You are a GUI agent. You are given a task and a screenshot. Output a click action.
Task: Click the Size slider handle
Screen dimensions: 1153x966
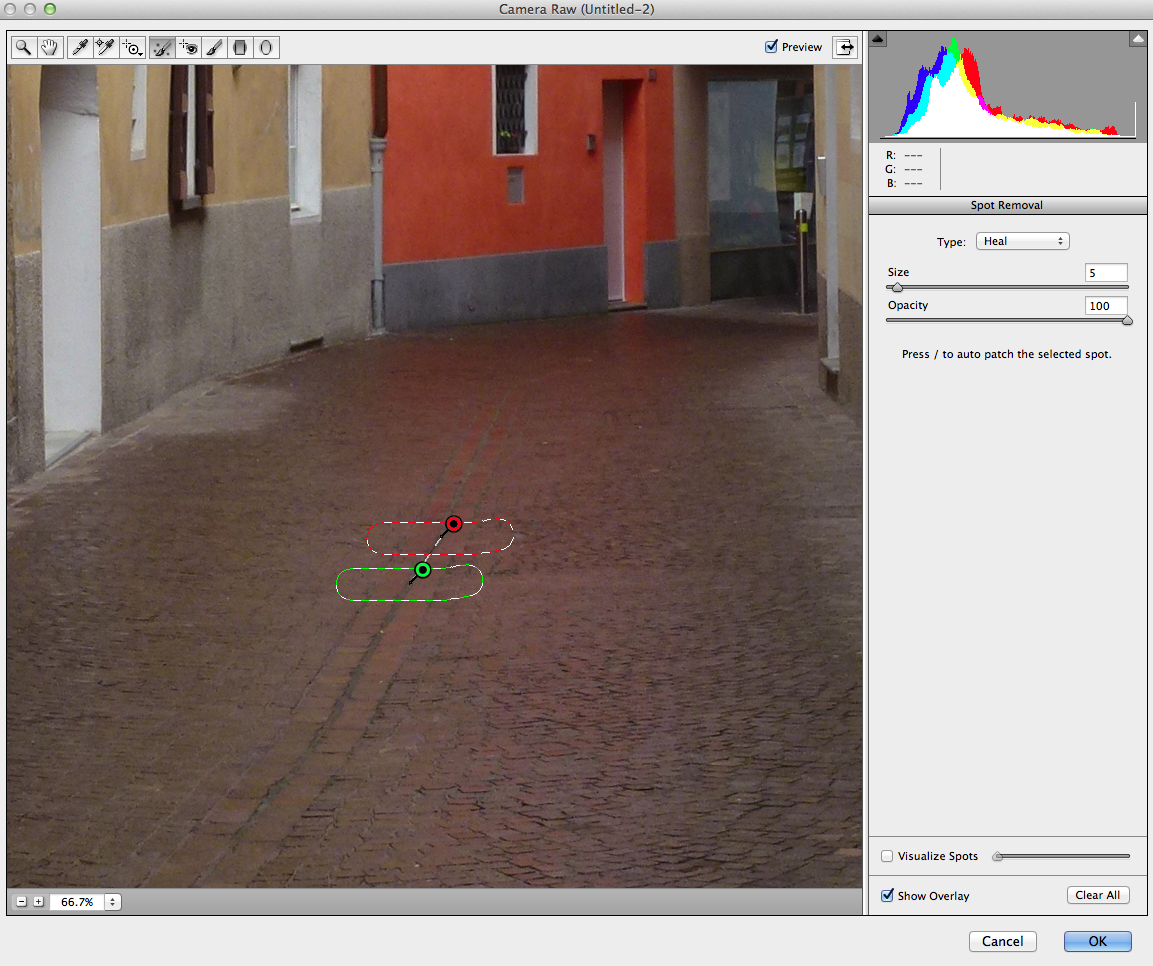896,287
